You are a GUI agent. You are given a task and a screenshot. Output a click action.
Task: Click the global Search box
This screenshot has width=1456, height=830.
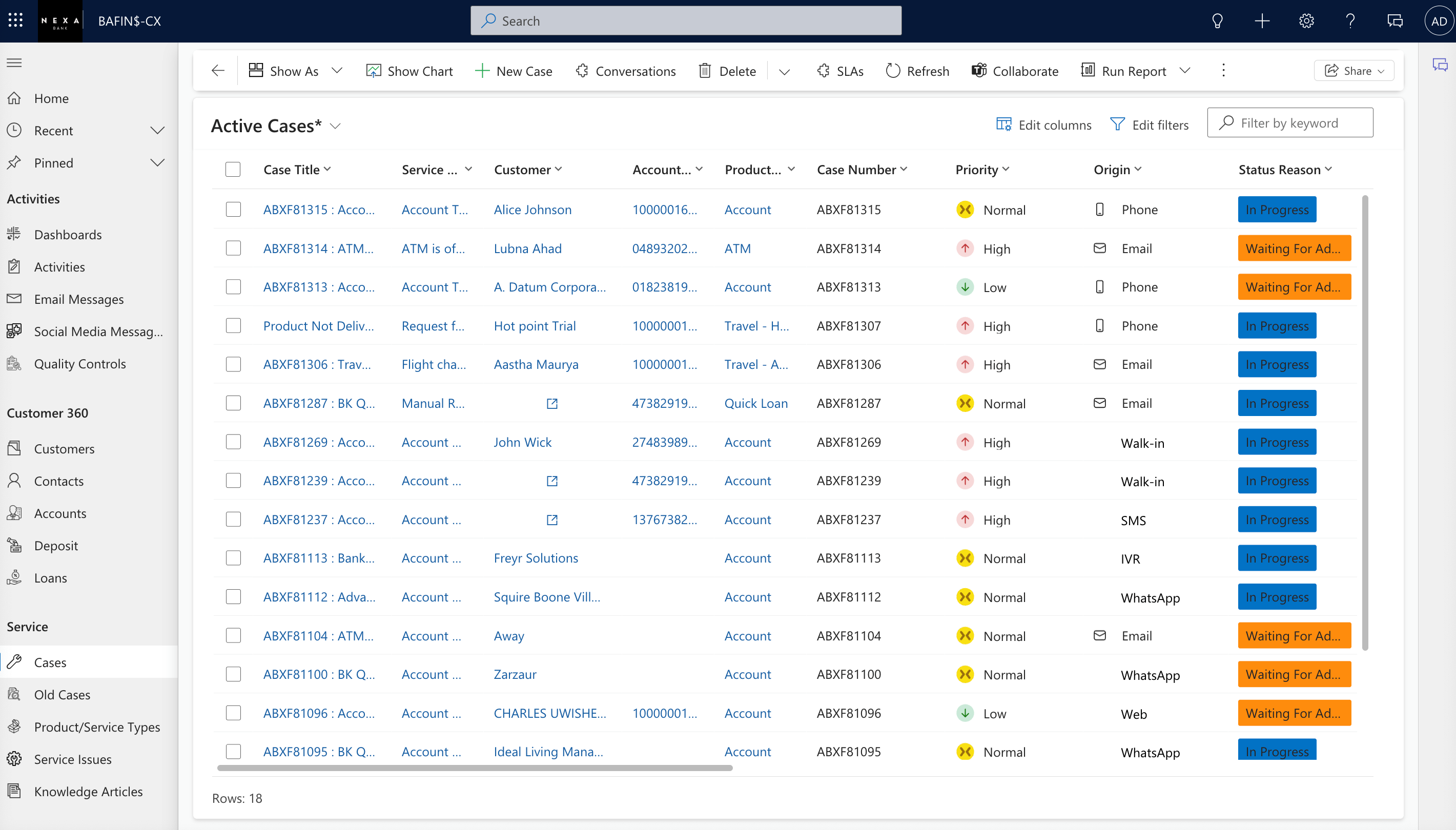point(686,21)
